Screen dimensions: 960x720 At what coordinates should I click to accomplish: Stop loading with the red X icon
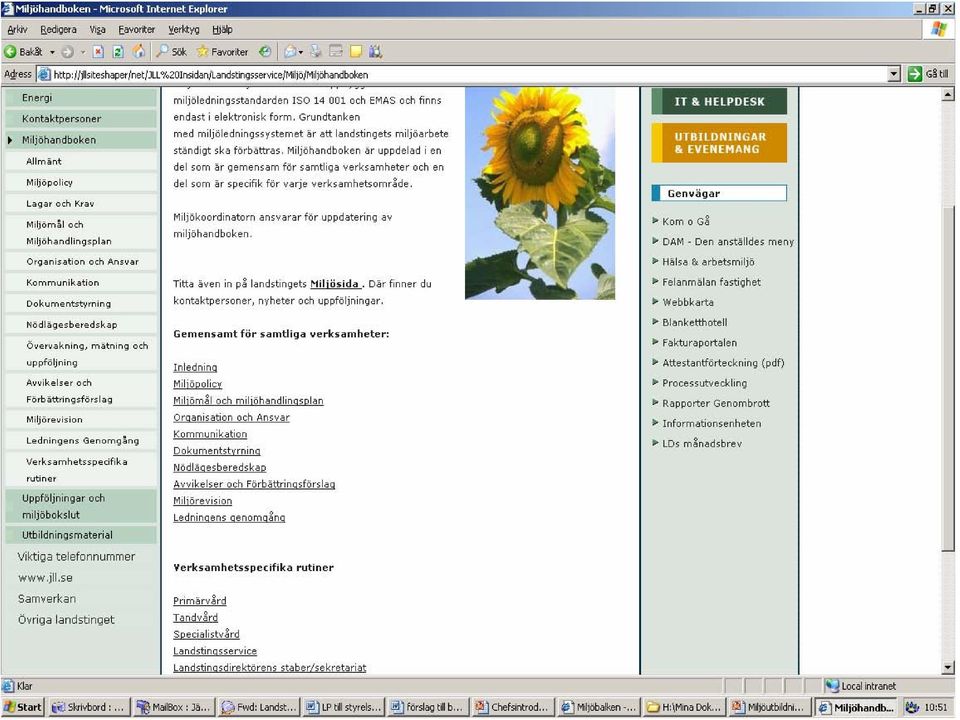tap(98, 52)
